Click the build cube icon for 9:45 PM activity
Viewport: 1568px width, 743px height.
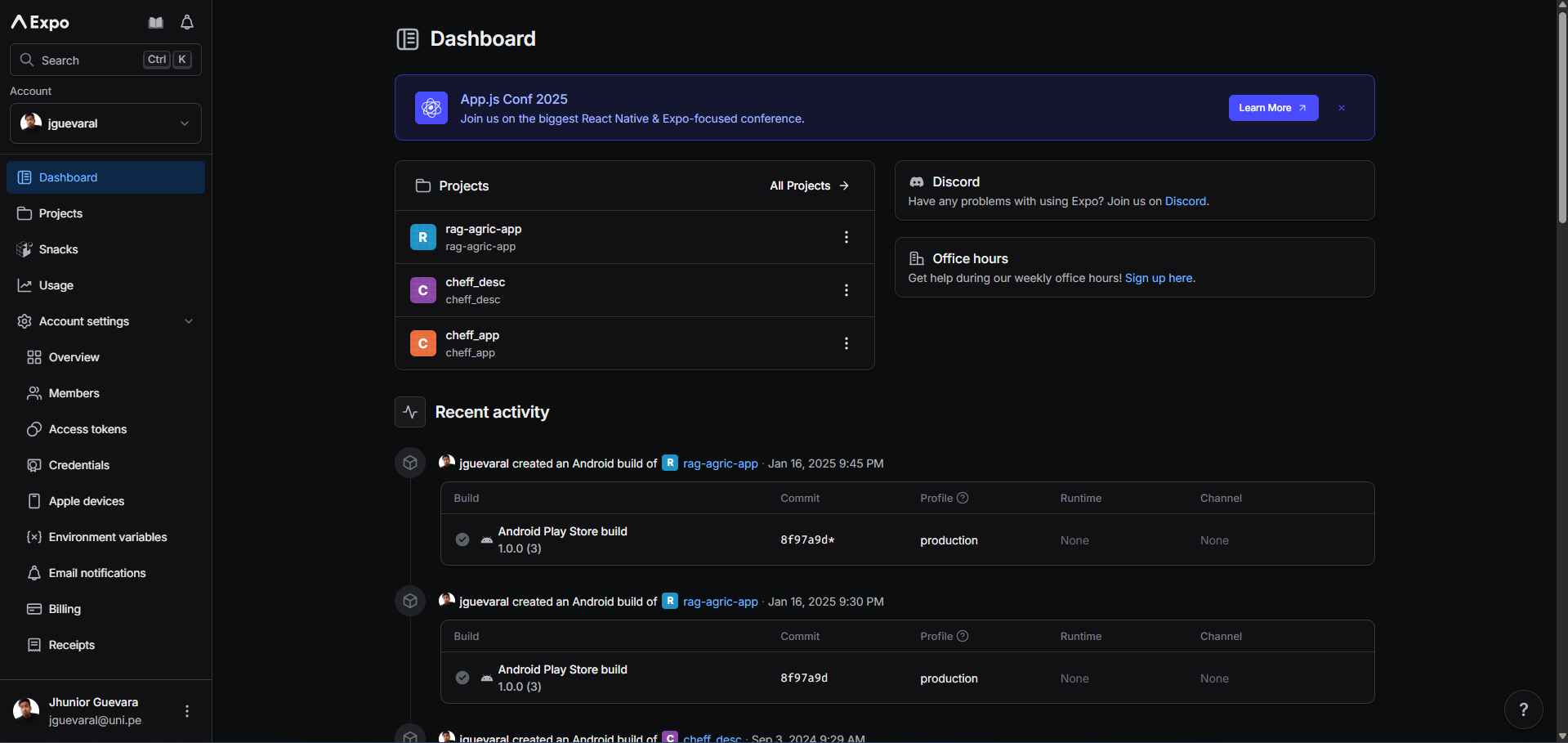coord(410,463)
